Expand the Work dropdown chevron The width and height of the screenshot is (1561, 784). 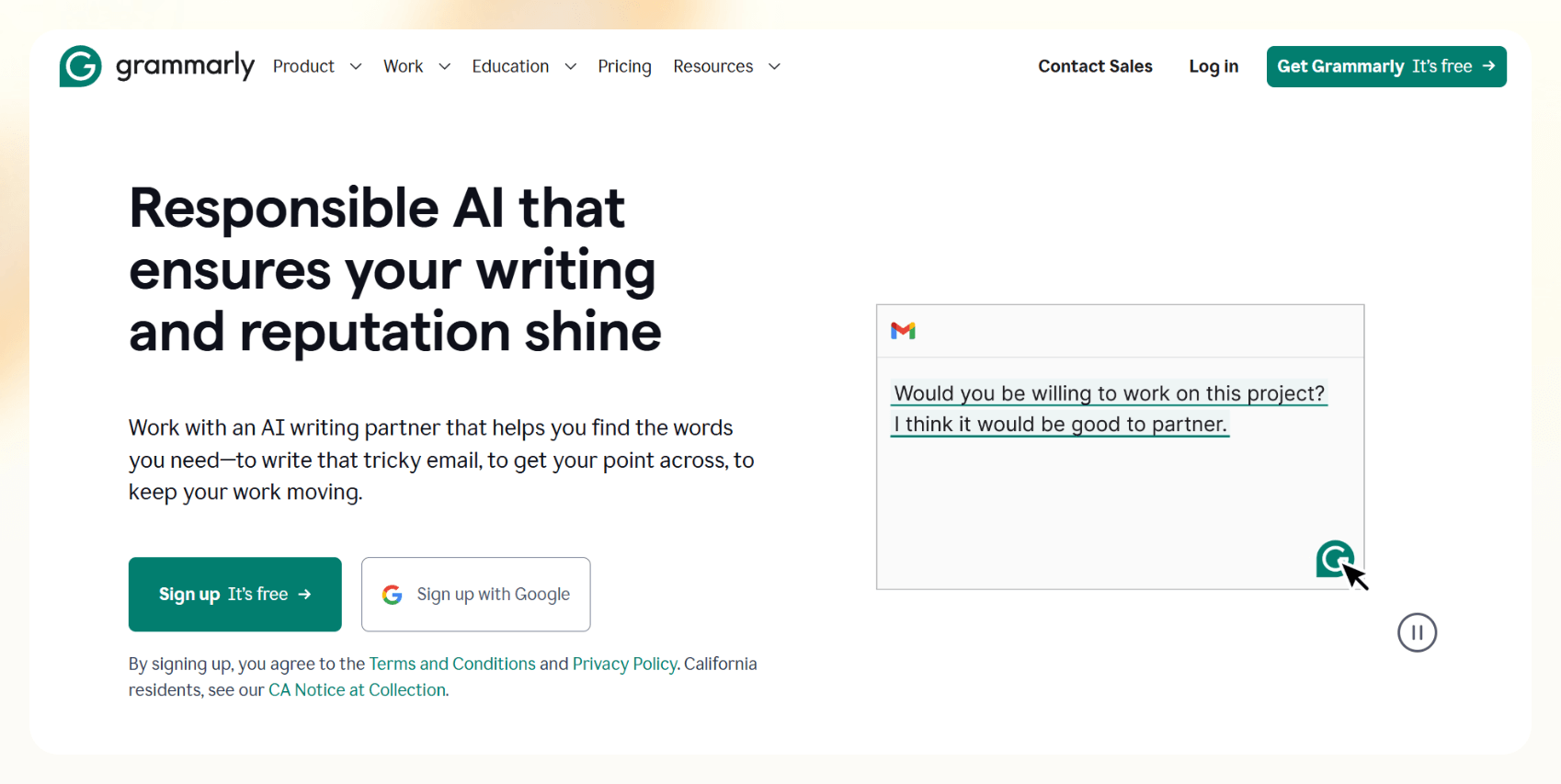[445, 66]
